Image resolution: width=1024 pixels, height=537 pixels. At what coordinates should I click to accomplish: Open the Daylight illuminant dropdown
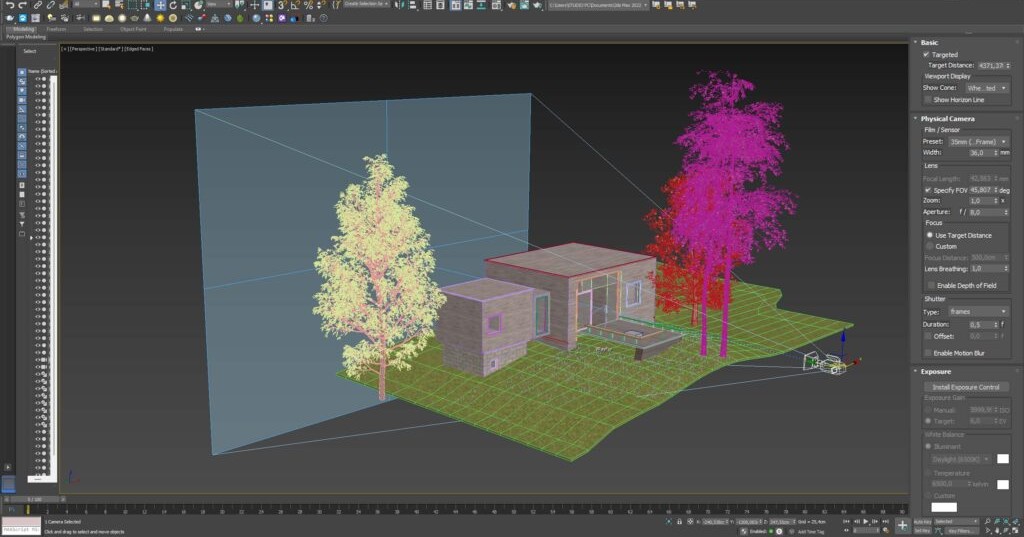960,459
